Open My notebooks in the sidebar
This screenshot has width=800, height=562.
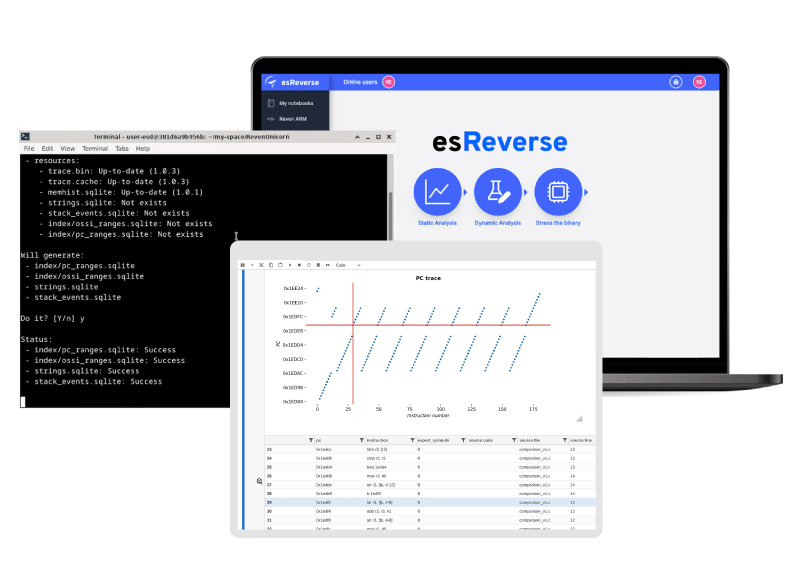click(x=296, y=103)
